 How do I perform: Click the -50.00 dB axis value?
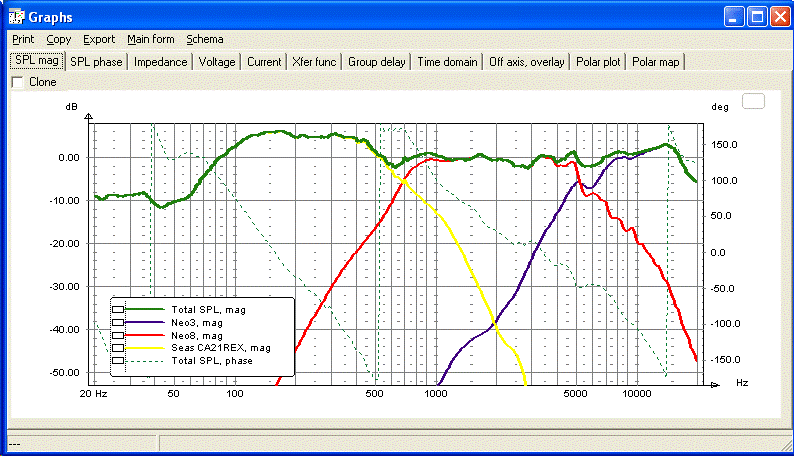pyautogui.click(x=64, y=372)
